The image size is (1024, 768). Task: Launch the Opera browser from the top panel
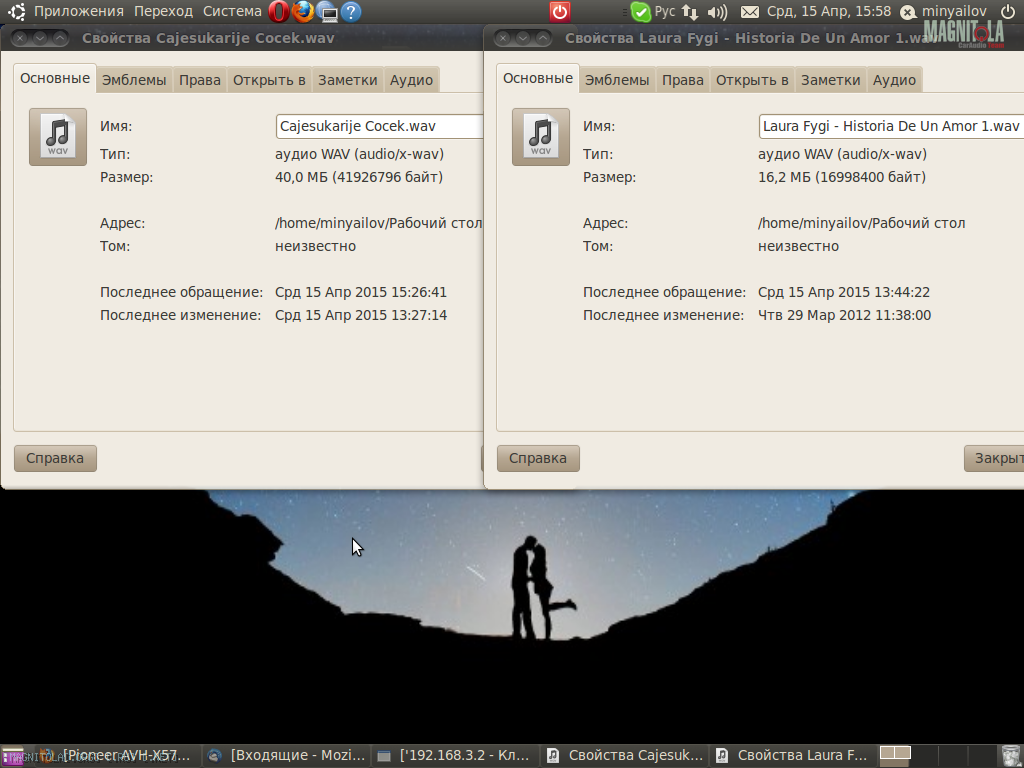click(x=279, y=12)
